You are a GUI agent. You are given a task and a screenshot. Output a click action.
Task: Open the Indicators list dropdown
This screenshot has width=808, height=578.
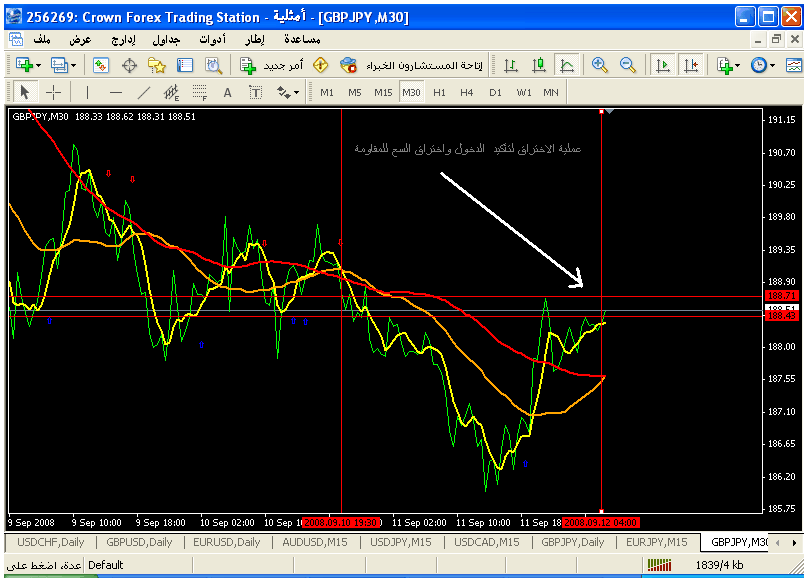click(737, 65)
